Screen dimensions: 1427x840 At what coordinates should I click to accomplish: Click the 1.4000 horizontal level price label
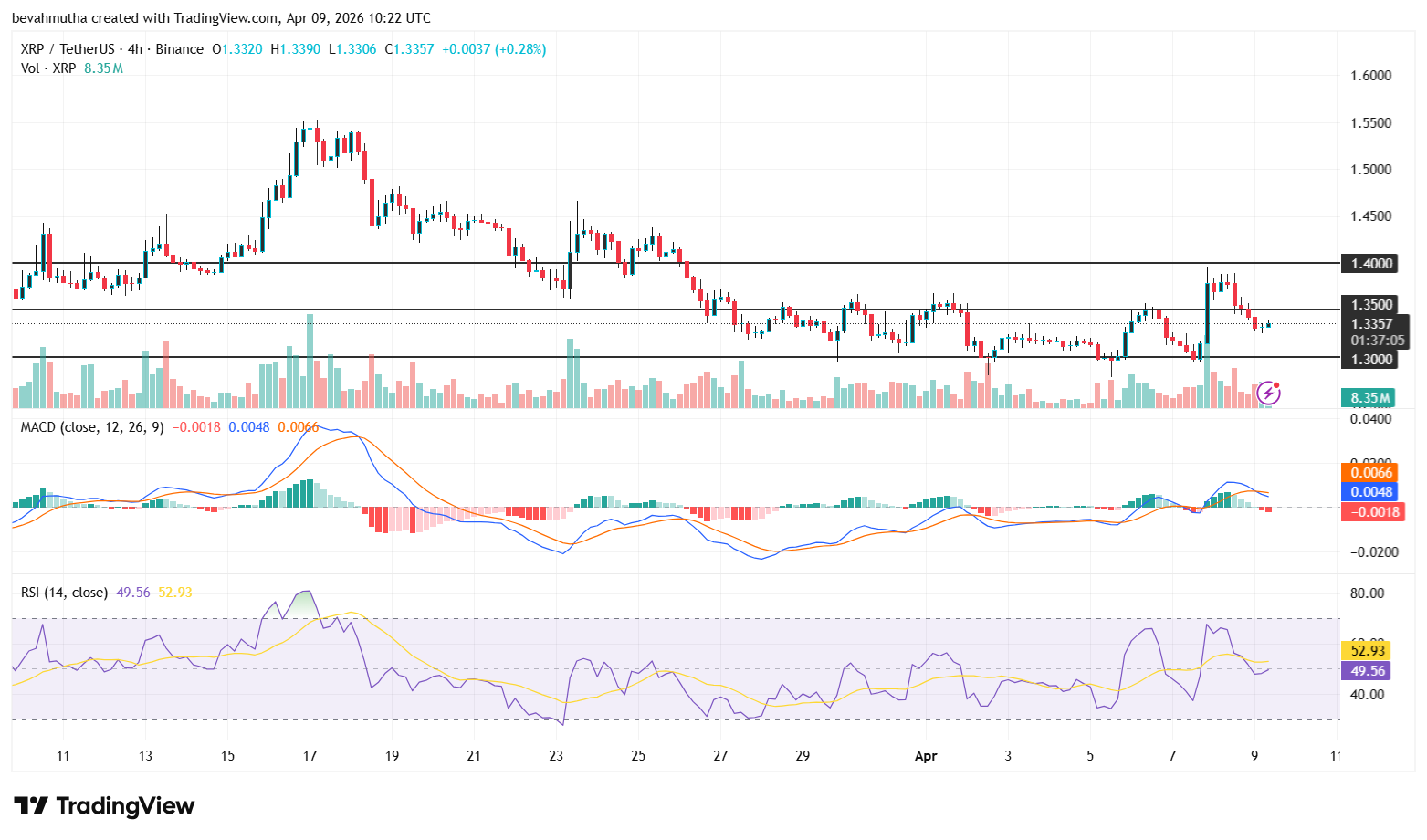[x=1368, y=263]
